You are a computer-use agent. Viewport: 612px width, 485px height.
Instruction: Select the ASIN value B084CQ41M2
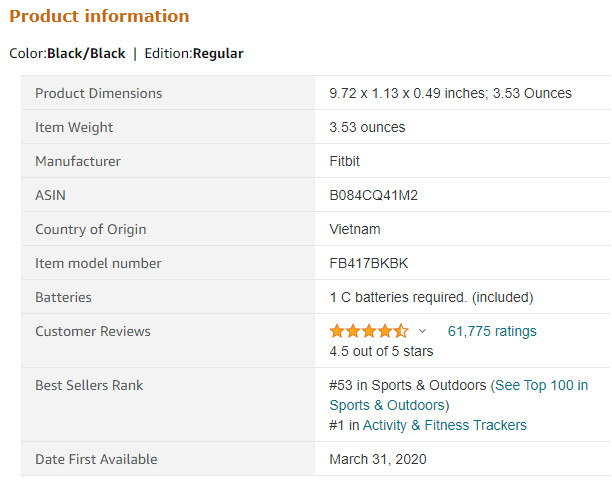coord(374,195)
